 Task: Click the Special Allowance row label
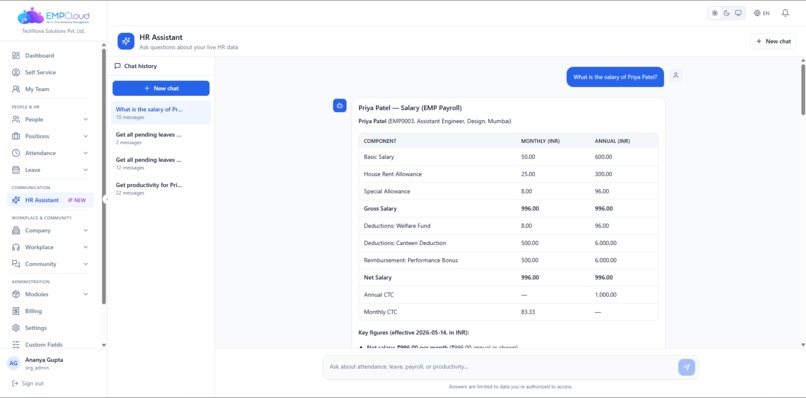(387, 191)
